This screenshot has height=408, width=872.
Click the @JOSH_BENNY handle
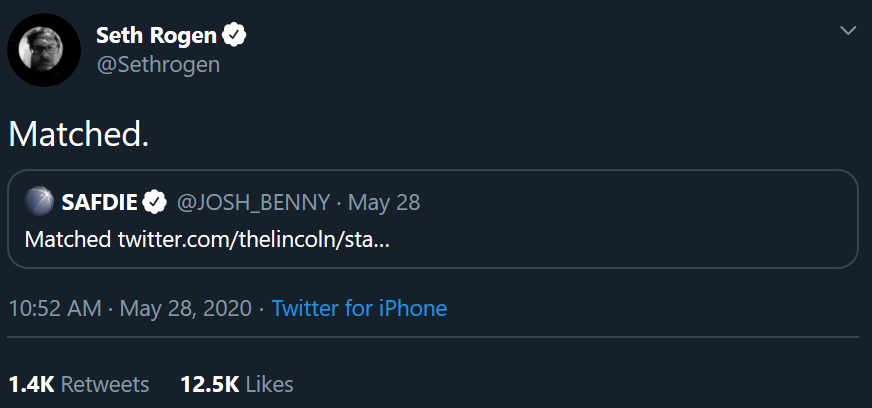253,202
